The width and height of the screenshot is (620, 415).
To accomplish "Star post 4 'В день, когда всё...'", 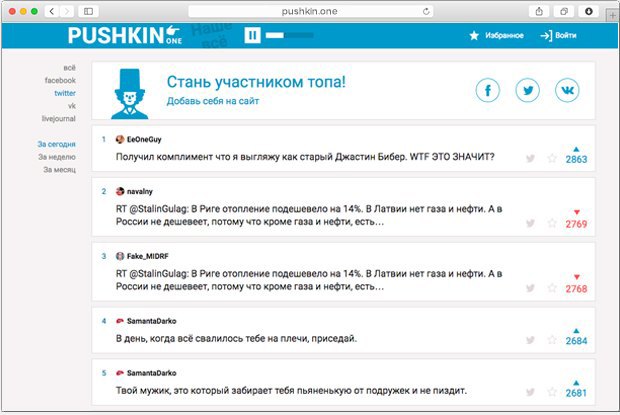I will click(552, 340).
